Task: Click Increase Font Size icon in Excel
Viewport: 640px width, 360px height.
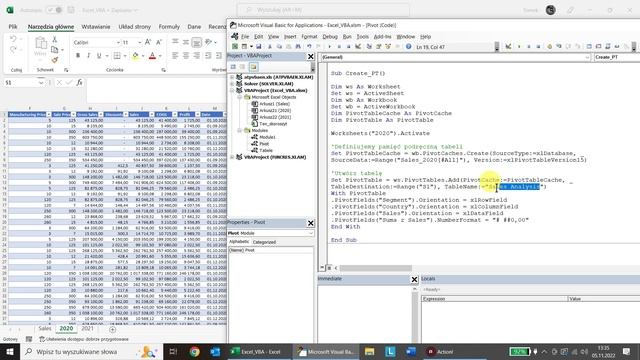Action: click(148, 42)
